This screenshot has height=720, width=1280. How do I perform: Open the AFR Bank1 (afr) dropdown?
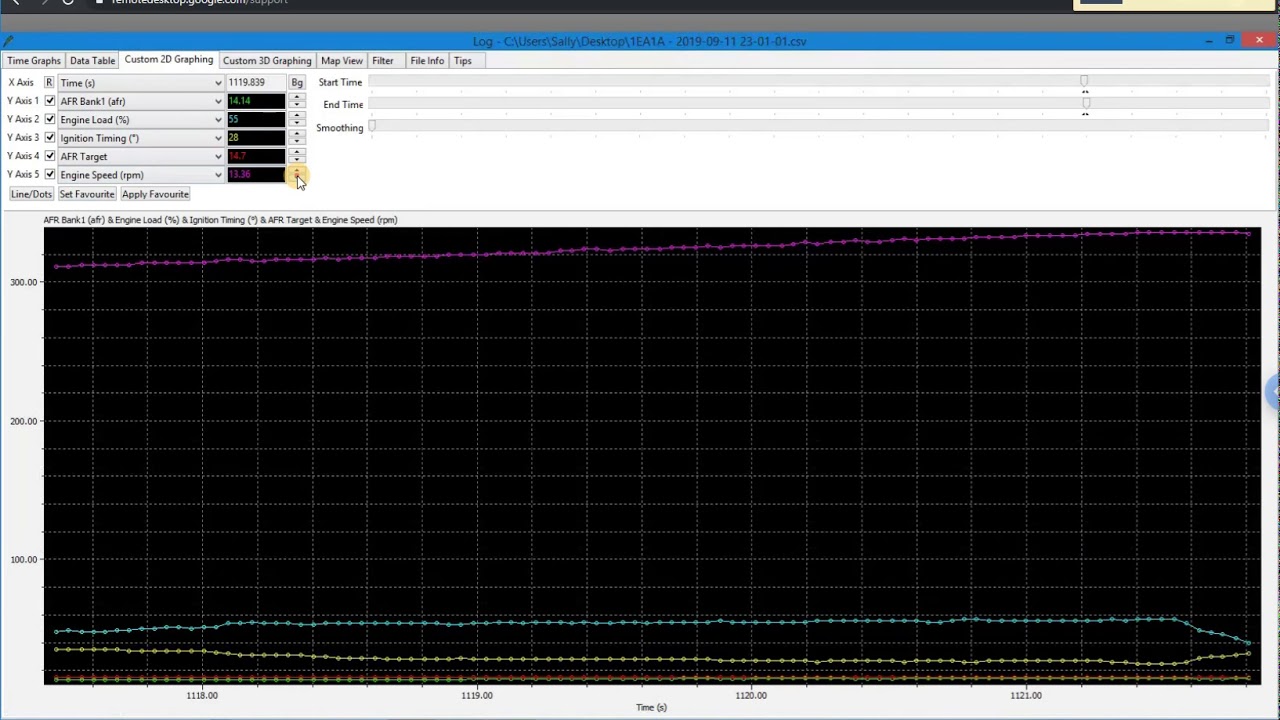pyautogui.click(x=140, y=101)
